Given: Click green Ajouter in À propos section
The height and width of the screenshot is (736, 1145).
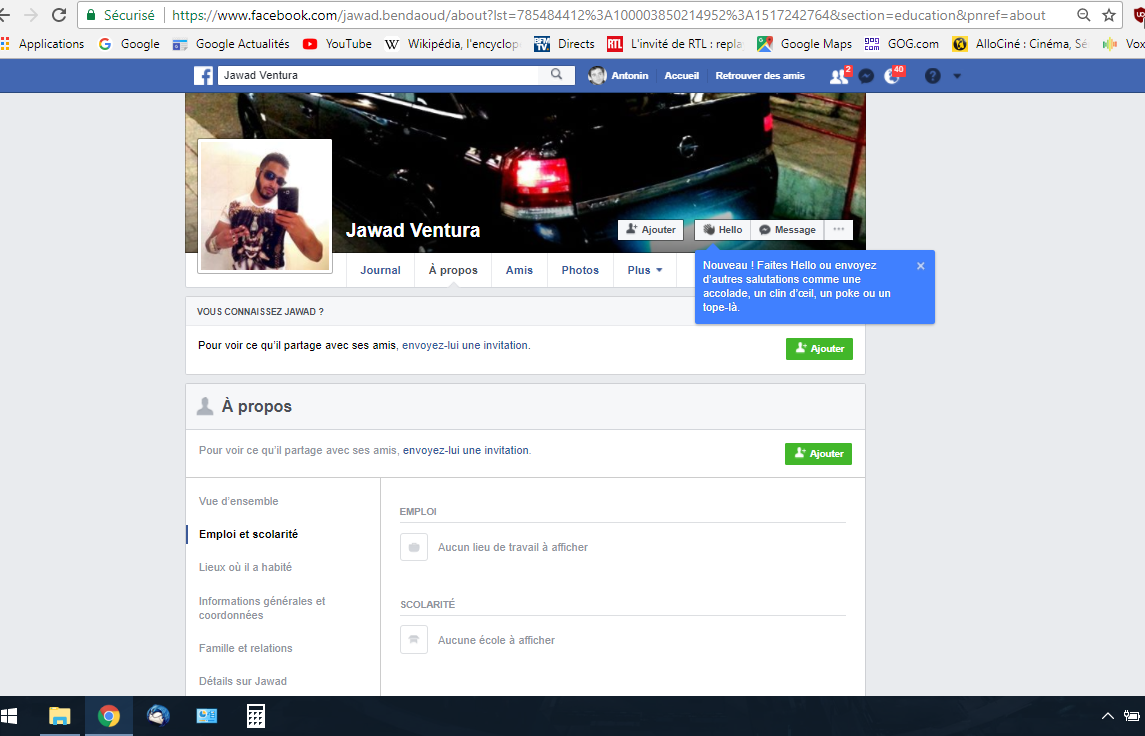Looking at the screenshot, I should [819, 453].
